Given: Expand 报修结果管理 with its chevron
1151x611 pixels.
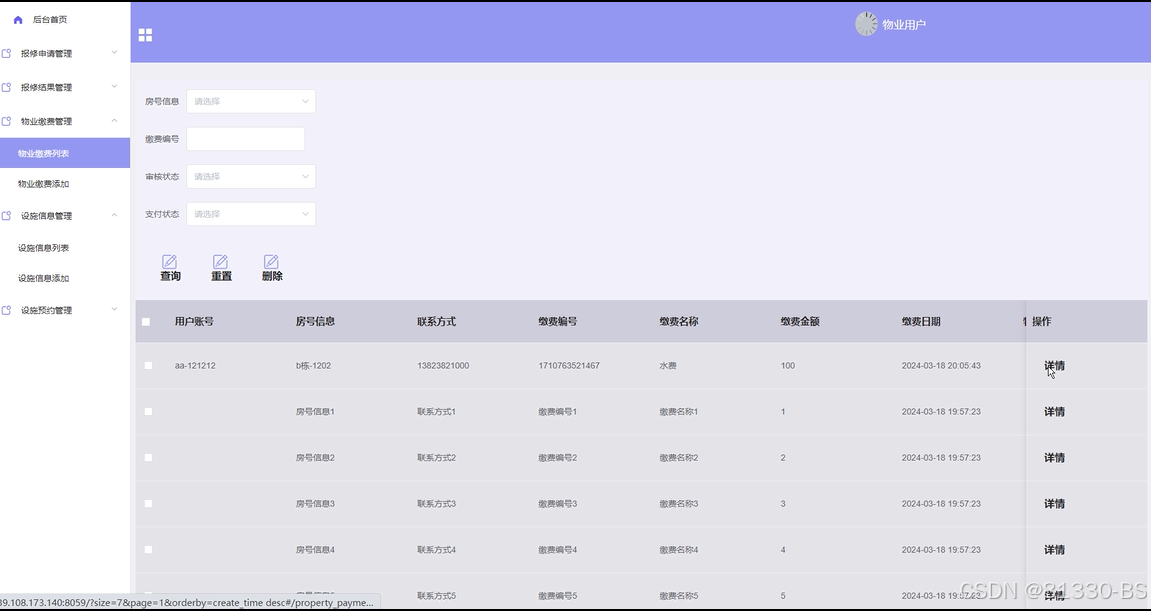Looking at the screenshot, I should (x=115, y=86).
